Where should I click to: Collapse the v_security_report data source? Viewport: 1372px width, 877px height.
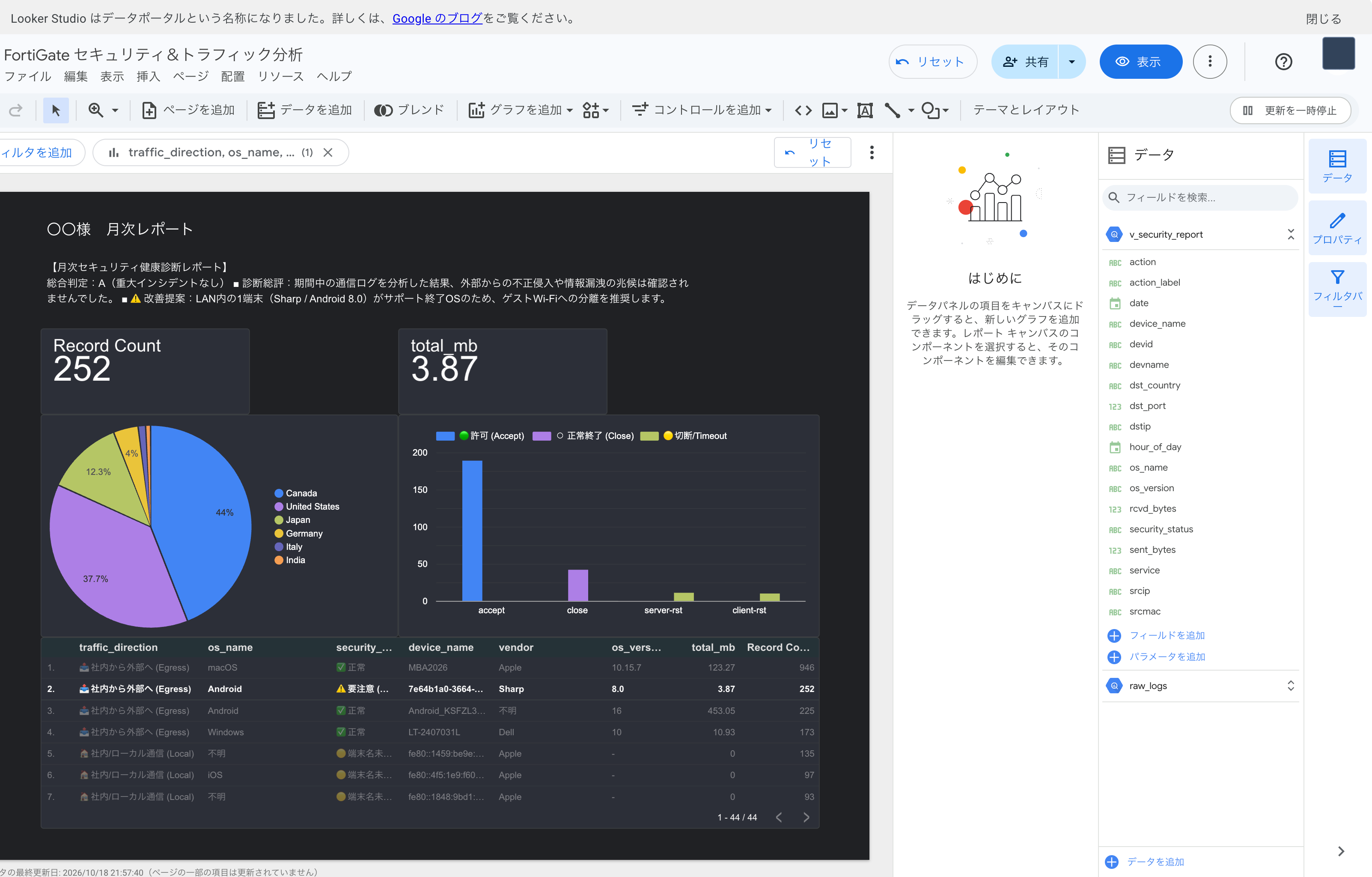(1291, 234)
